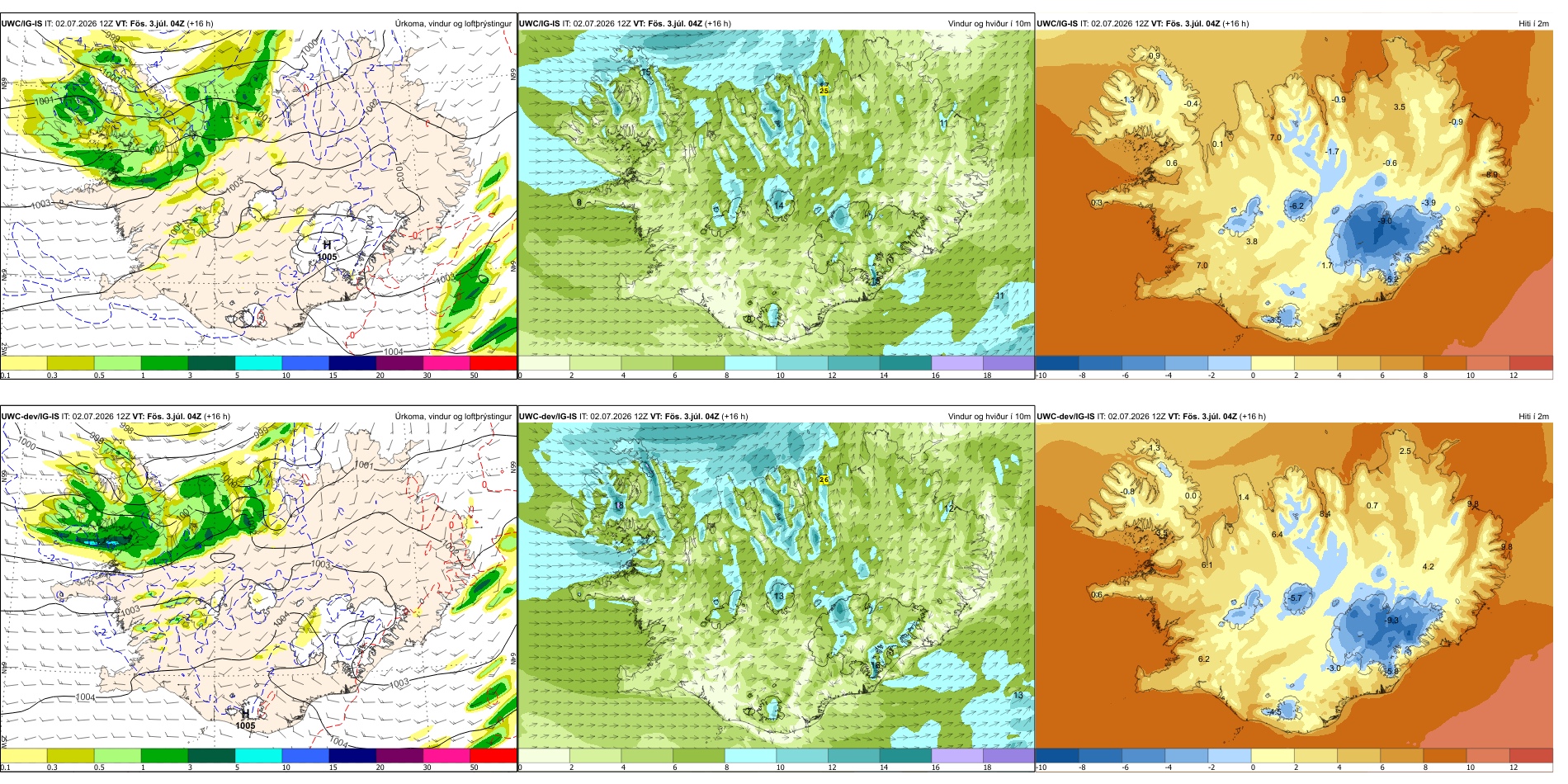Click the 8.9 value on UWC temperature map
1568x784 pixels.
1491,175
